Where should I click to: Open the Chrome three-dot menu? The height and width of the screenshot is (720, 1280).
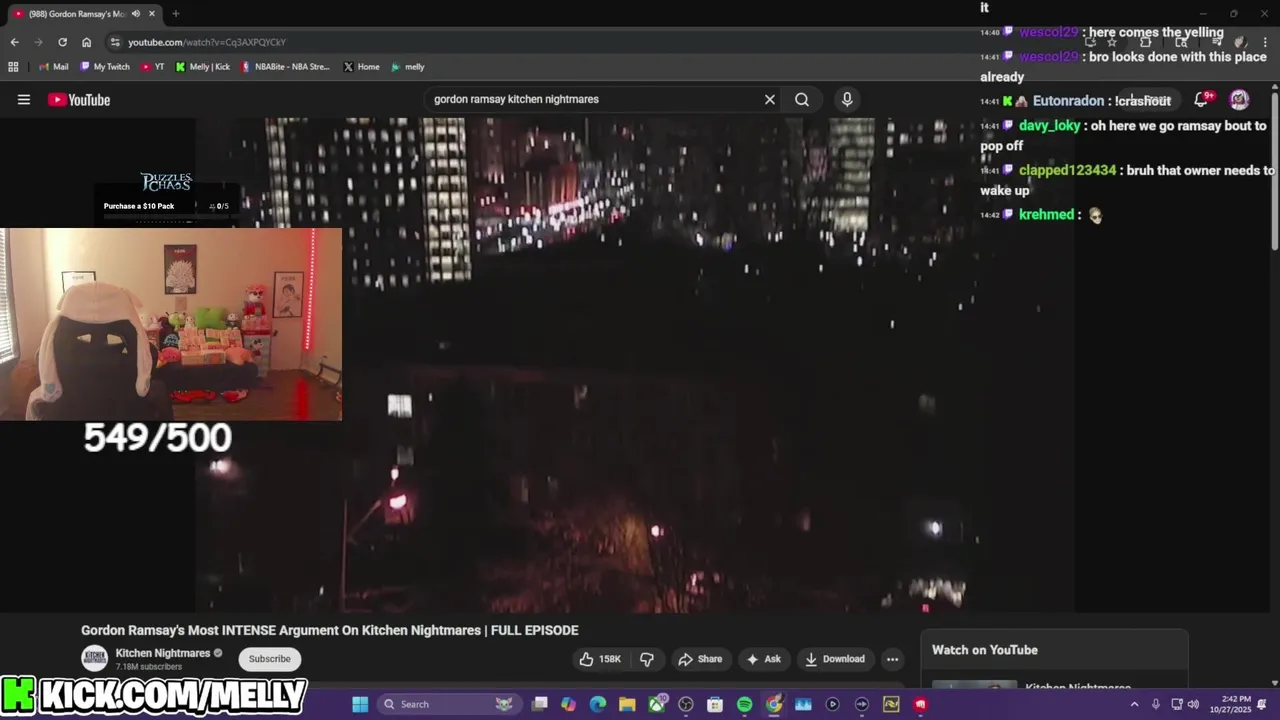(1263, 42)
